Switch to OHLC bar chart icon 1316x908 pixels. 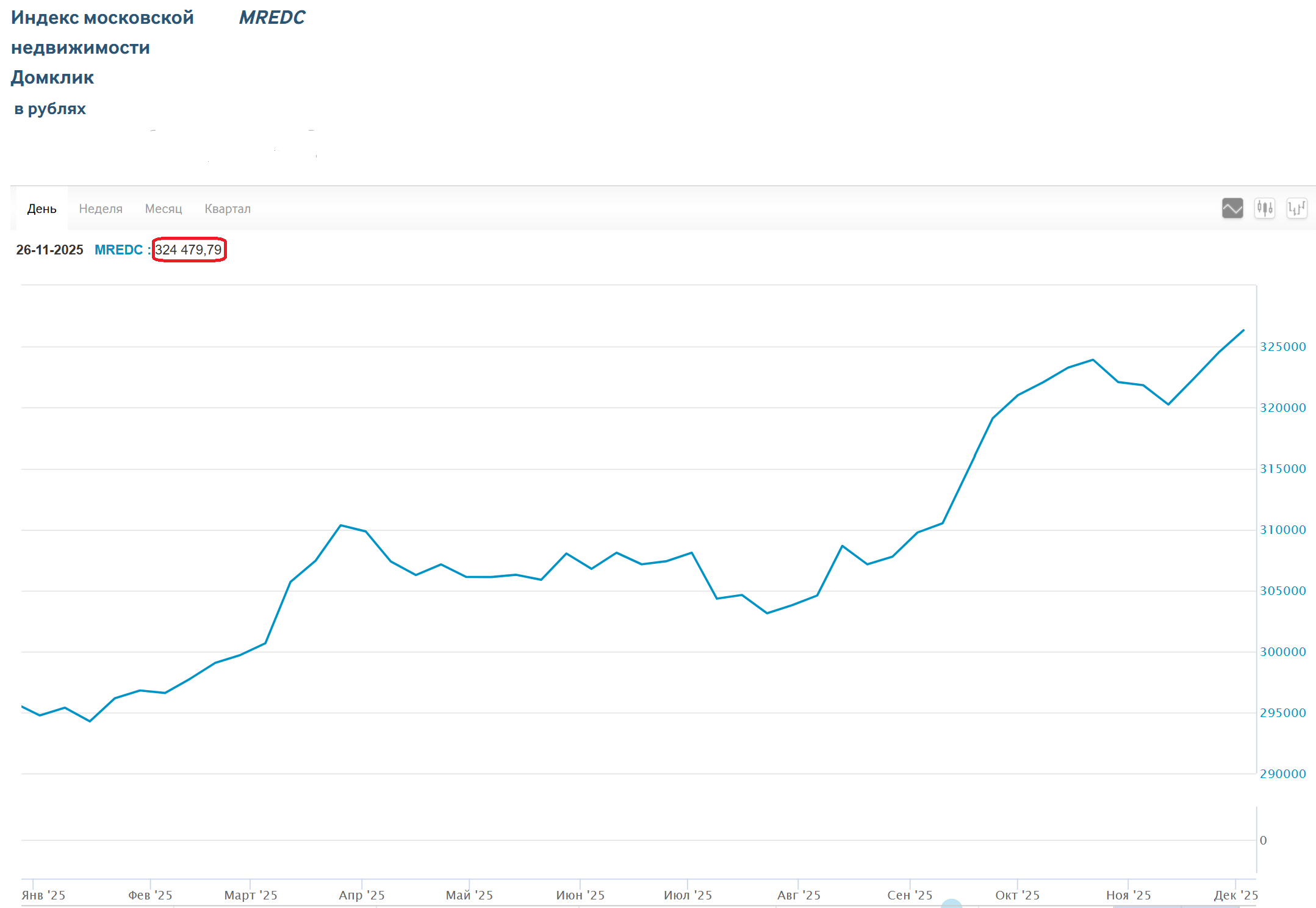1296,208
